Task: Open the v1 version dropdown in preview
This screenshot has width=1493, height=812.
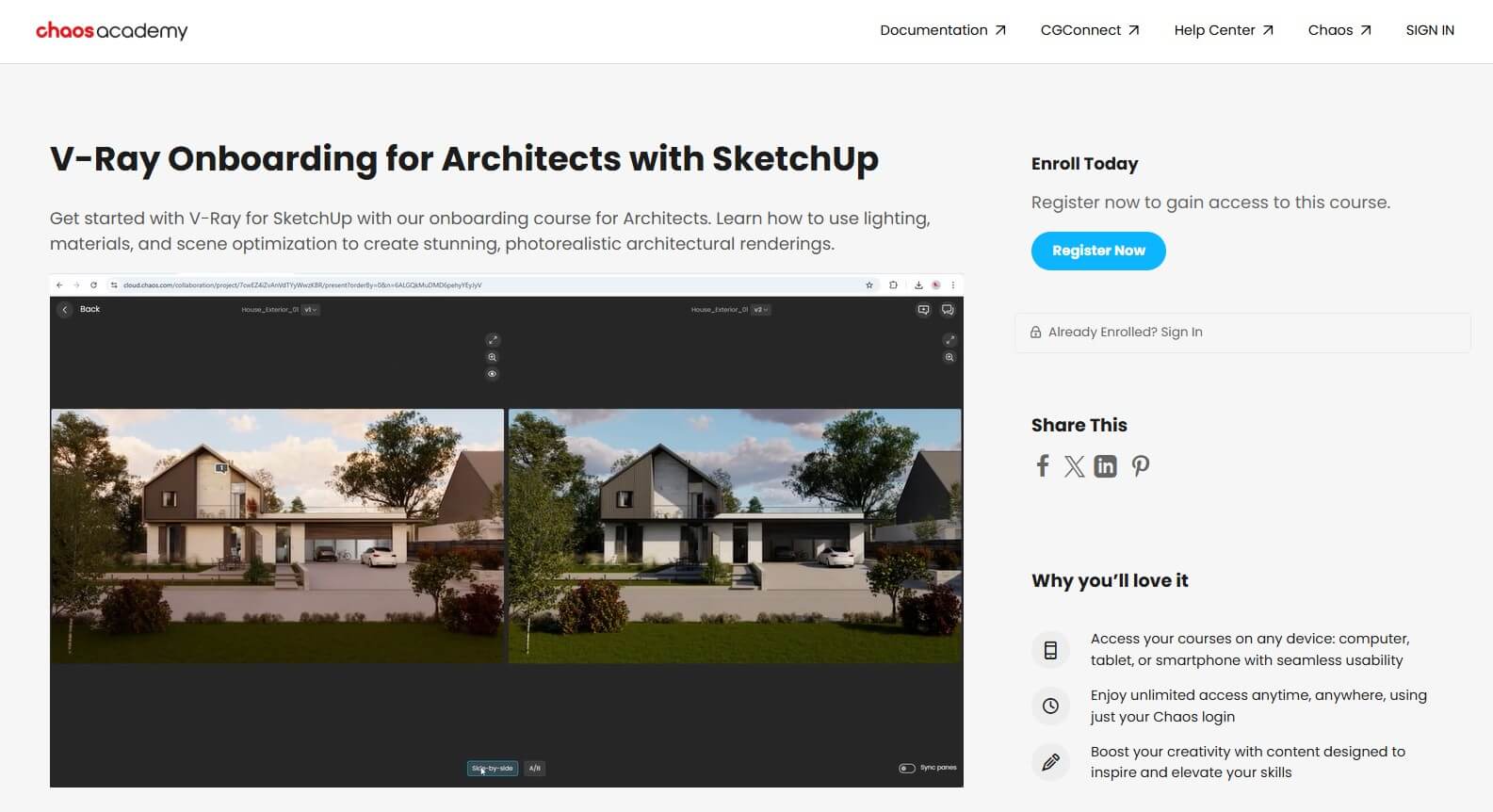Action: (310, 310)
